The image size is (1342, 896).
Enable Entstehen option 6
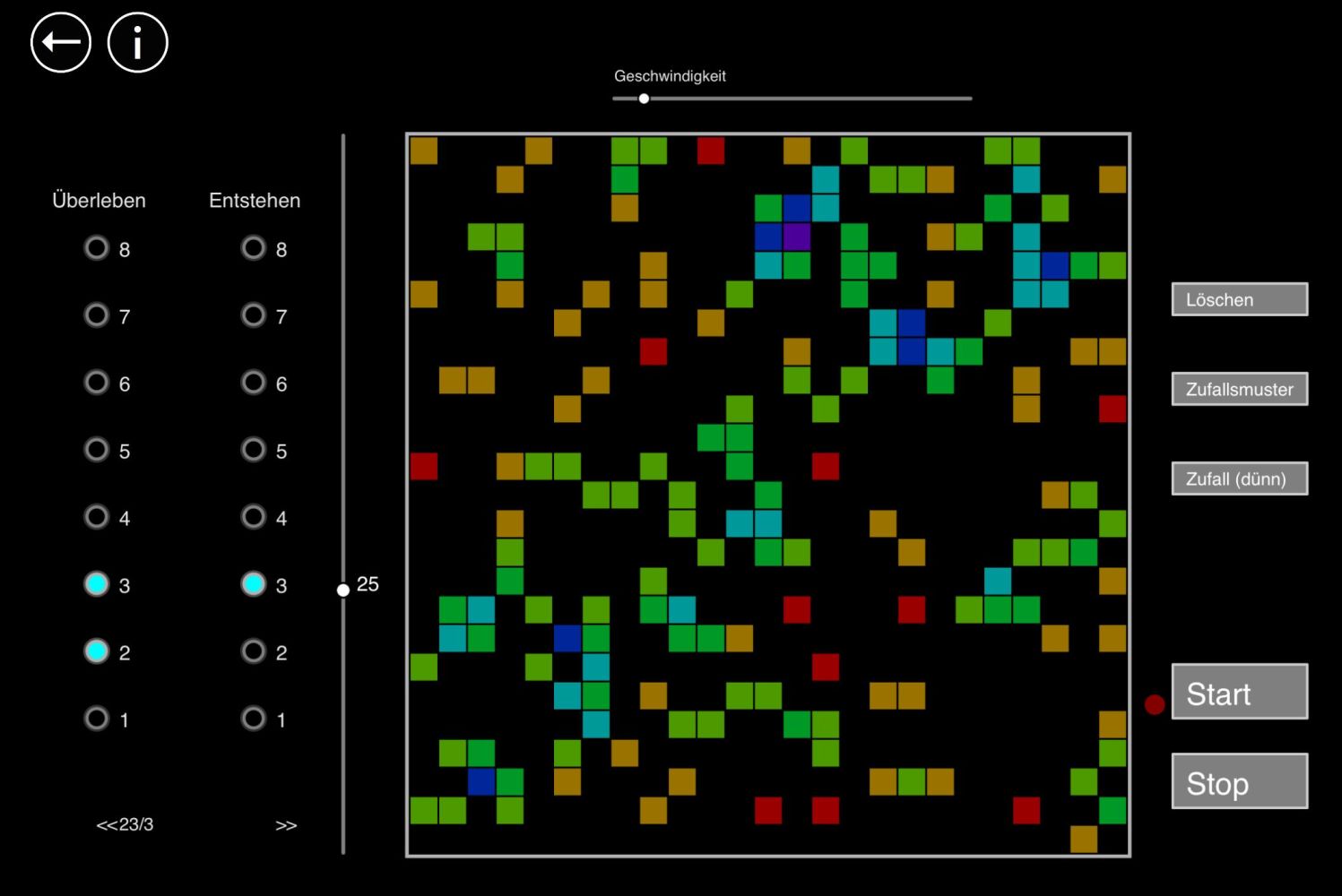pyautogui.click(x=254, y=383)
